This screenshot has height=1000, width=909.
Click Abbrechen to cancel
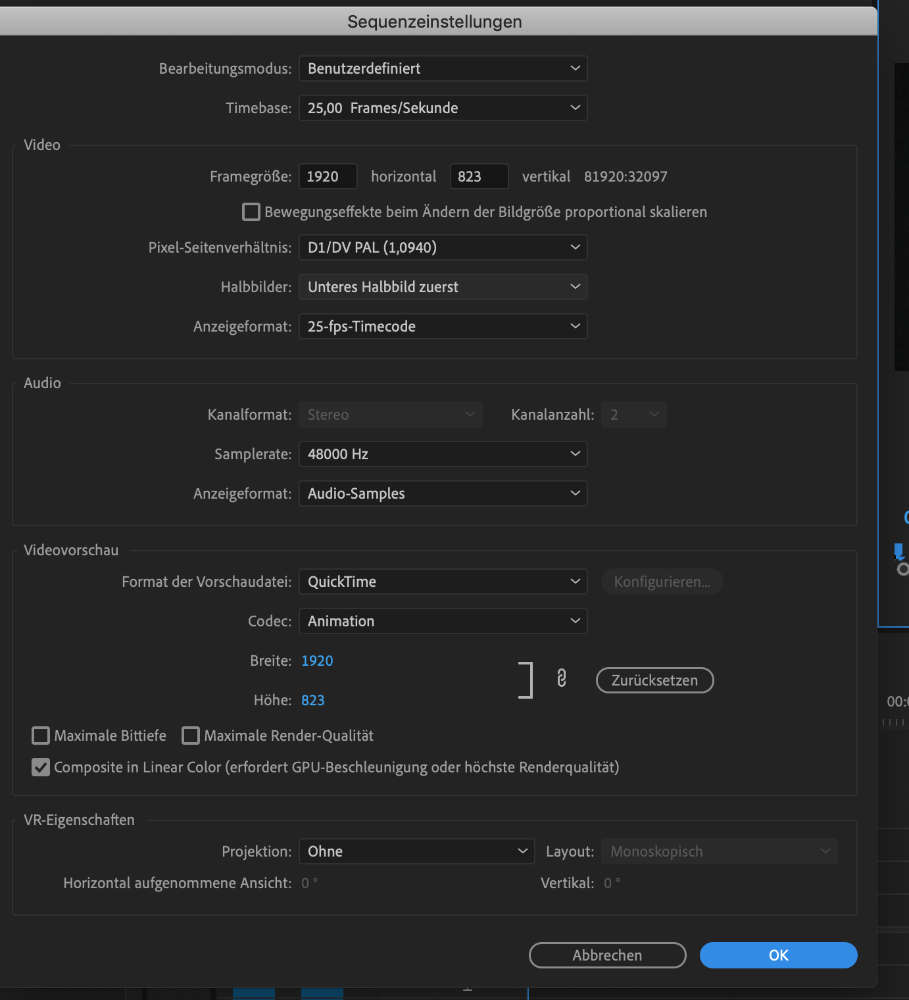607,955
